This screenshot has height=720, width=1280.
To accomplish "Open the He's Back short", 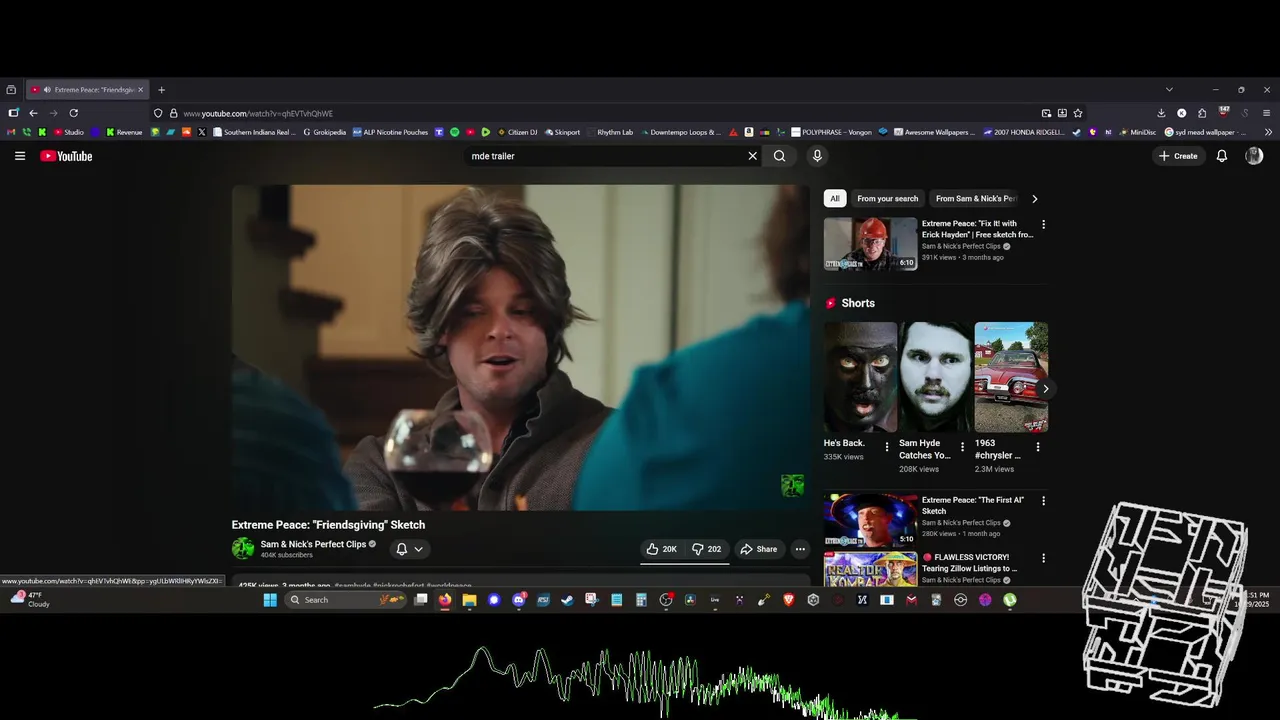I will [x=860, y=377].
